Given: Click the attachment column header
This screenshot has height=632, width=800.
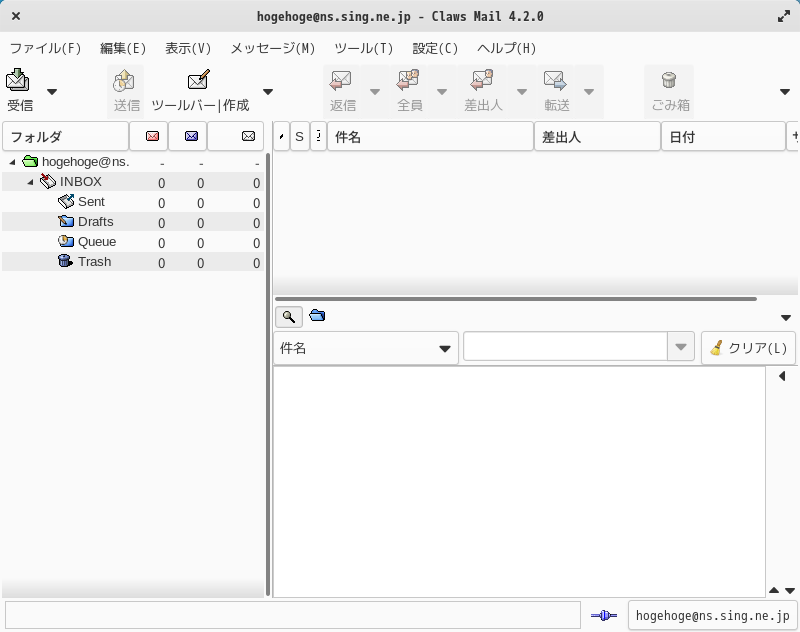Looking at the screenshot, I should tap(318, 136).
